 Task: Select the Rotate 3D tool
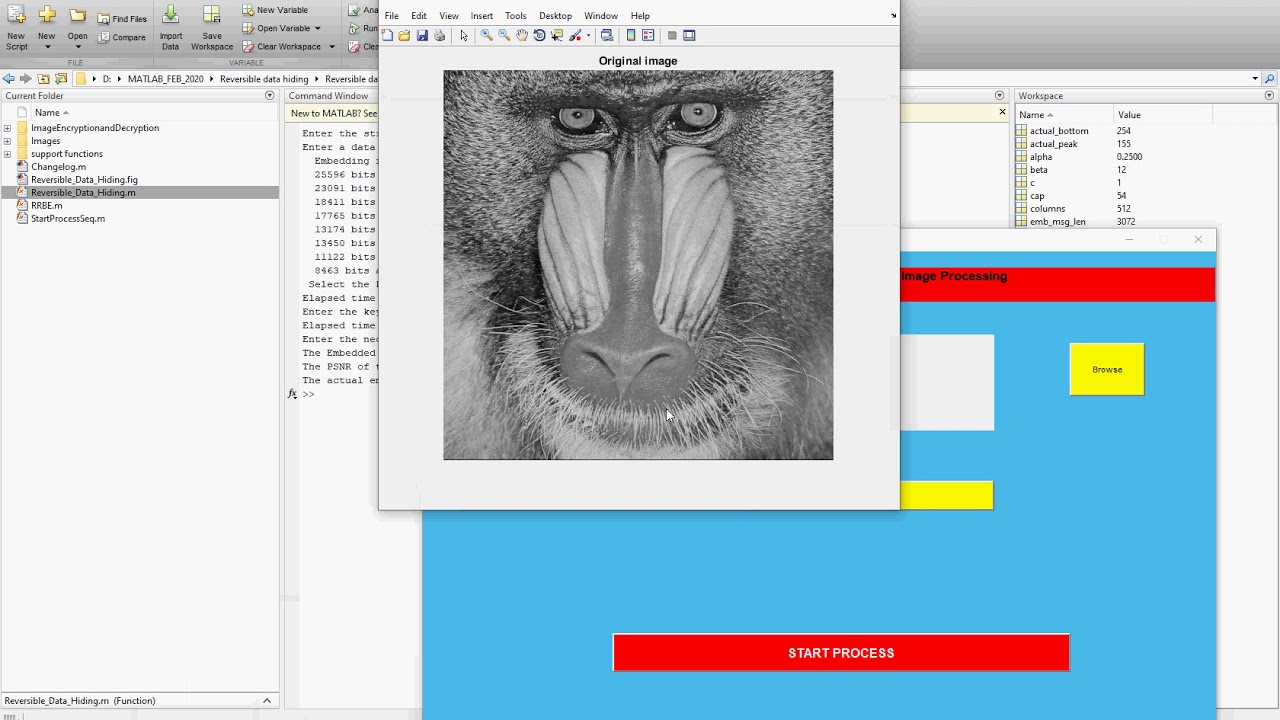(539, 35)
